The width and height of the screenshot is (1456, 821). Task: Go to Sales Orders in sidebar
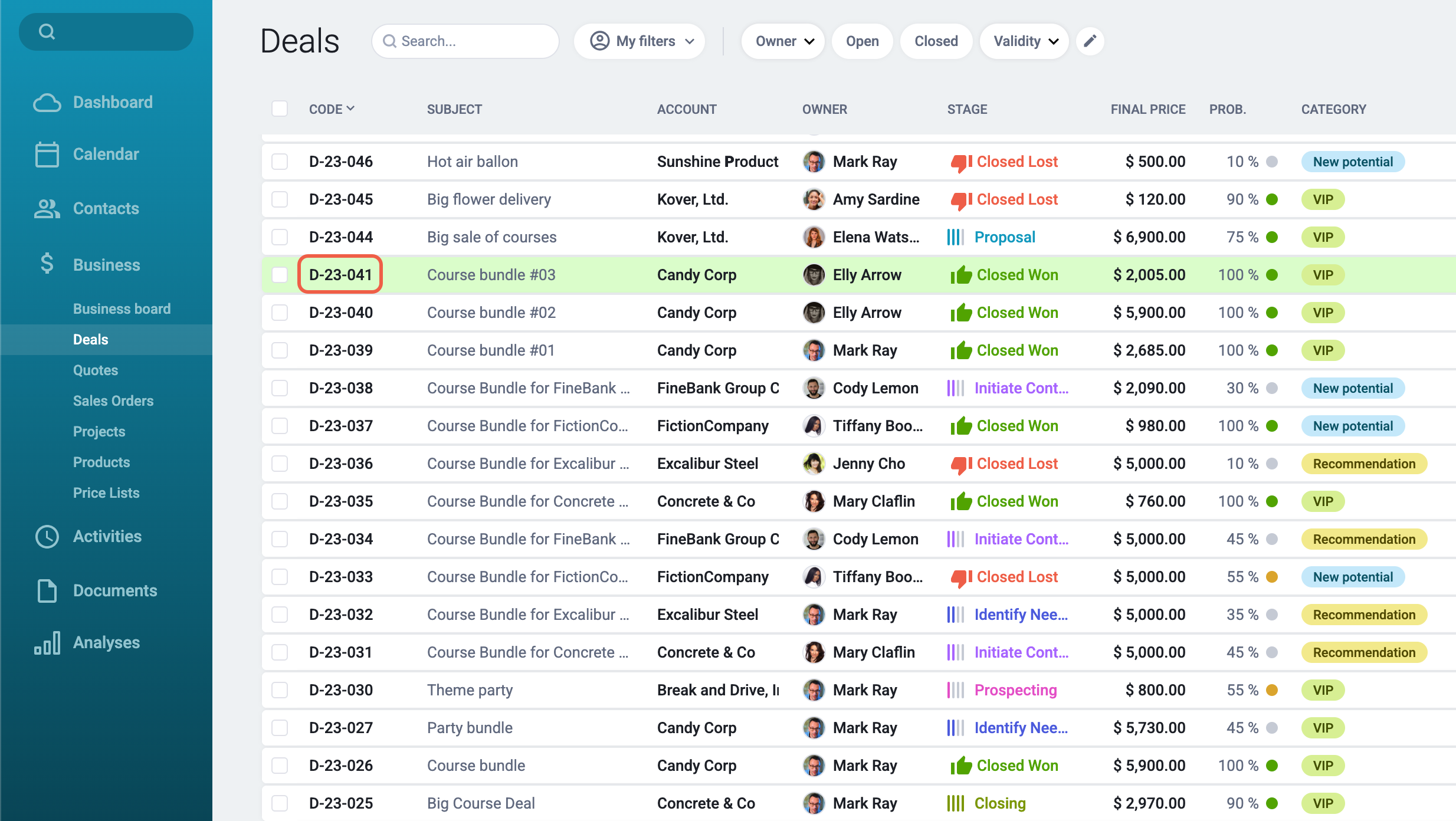(x=113, y=401)
